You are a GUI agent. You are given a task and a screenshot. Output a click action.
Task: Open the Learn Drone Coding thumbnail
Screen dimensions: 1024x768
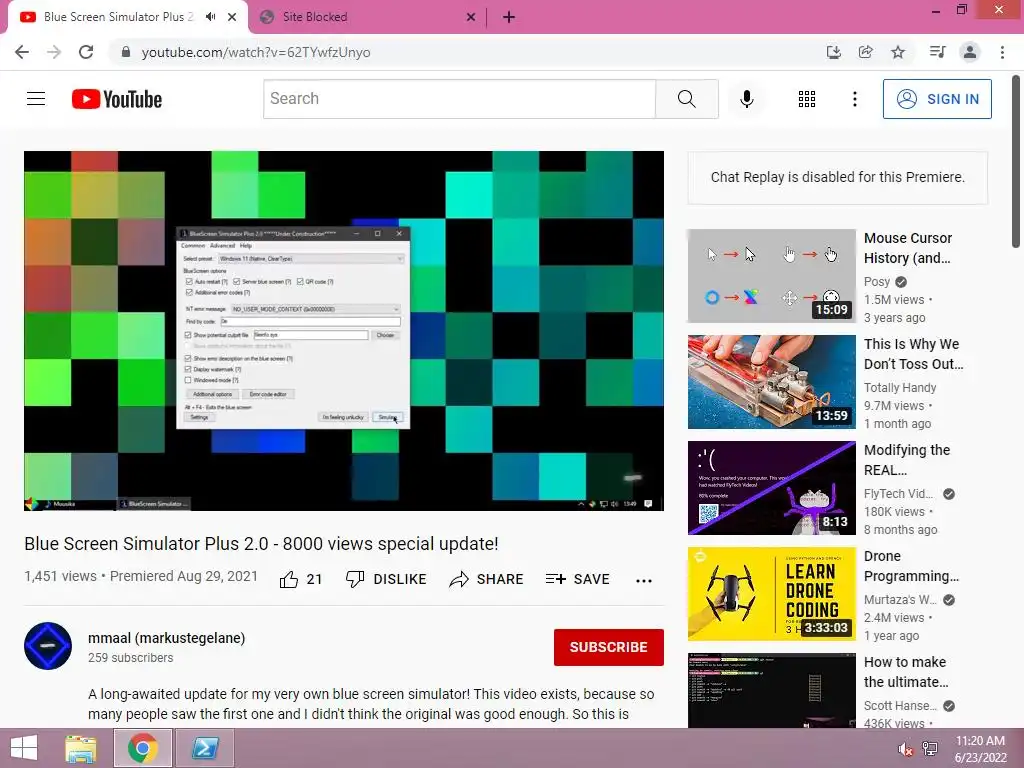coord(771,594)
